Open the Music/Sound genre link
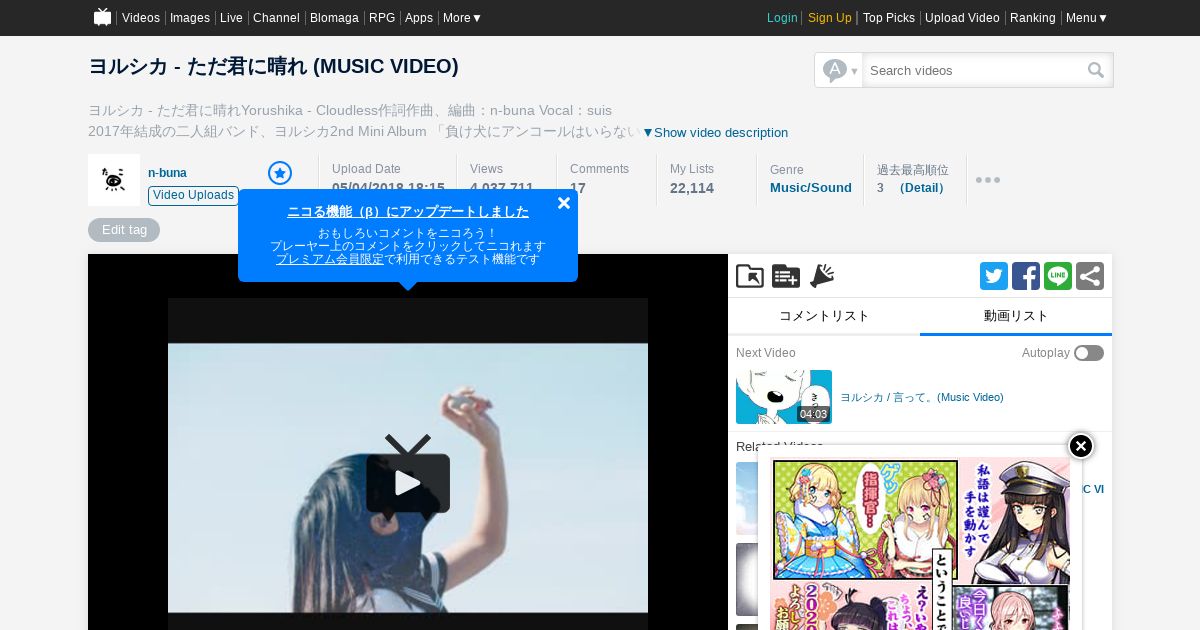This screenshot has width=1200, height=630. coord(811,188)
